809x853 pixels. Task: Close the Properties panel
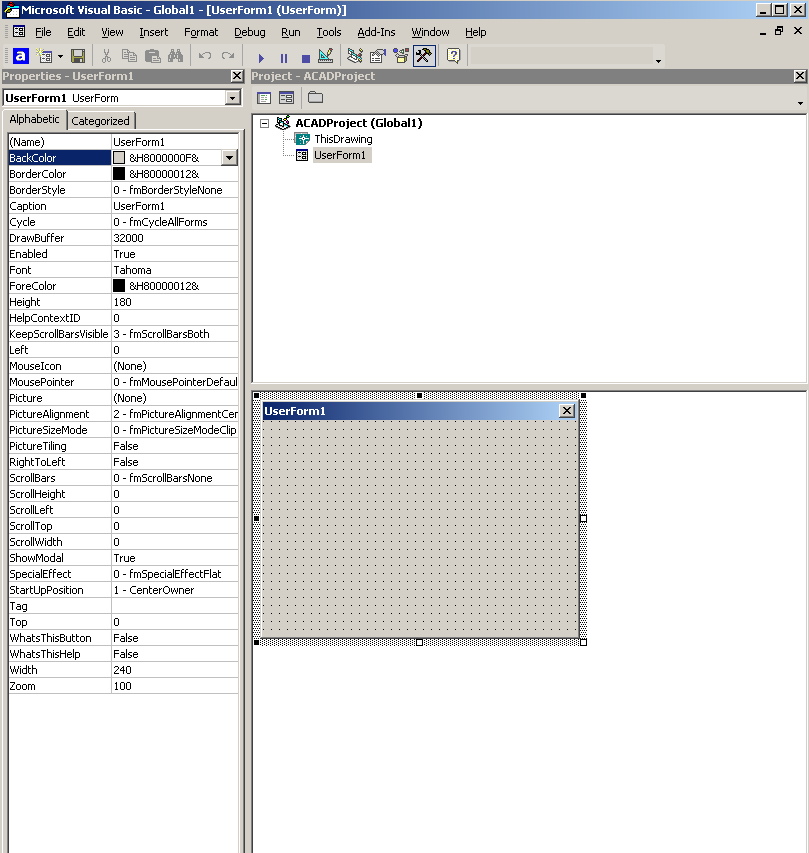(237, 76)
